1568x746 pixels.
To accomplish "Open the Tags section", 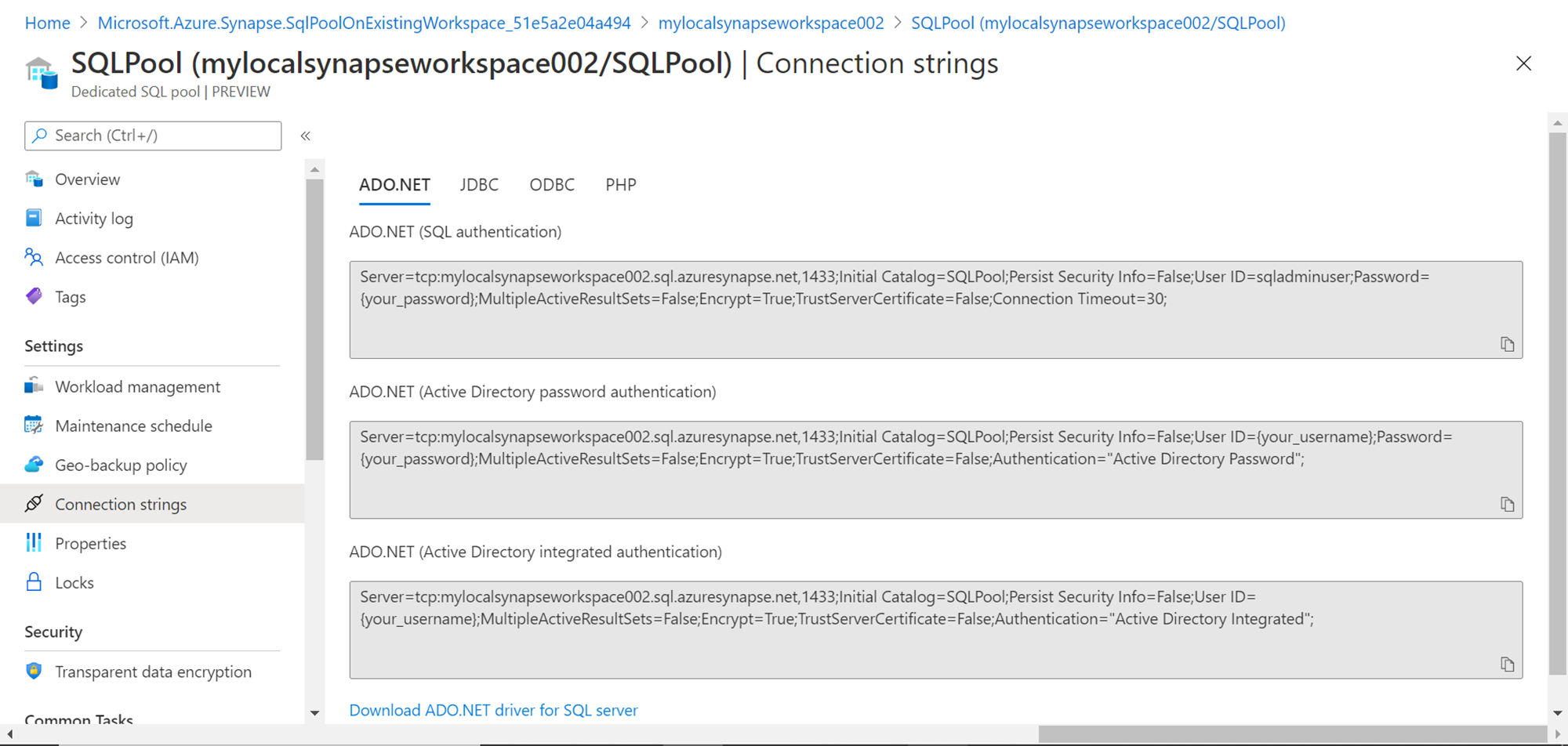I will point(70,297).
